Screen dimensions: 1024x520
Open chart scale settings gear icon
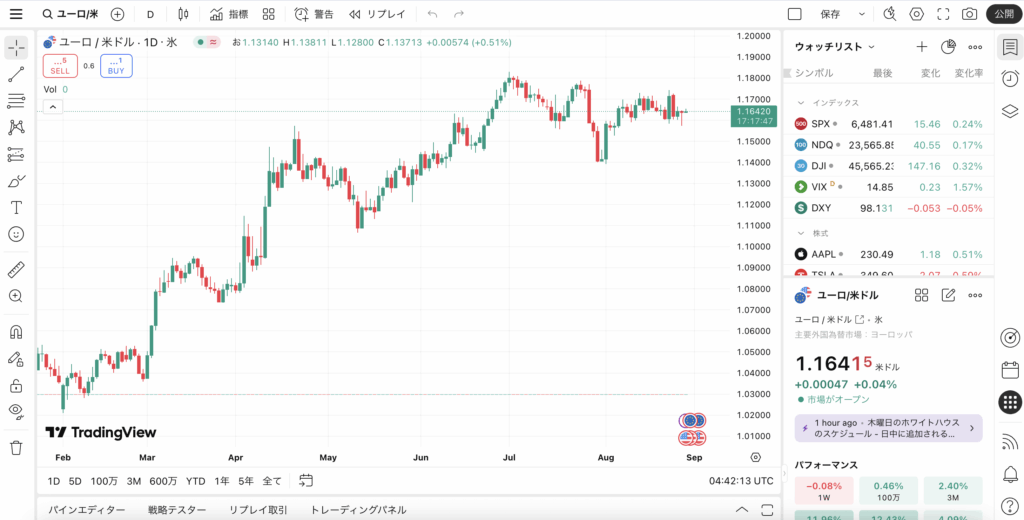tap(756, 457)
